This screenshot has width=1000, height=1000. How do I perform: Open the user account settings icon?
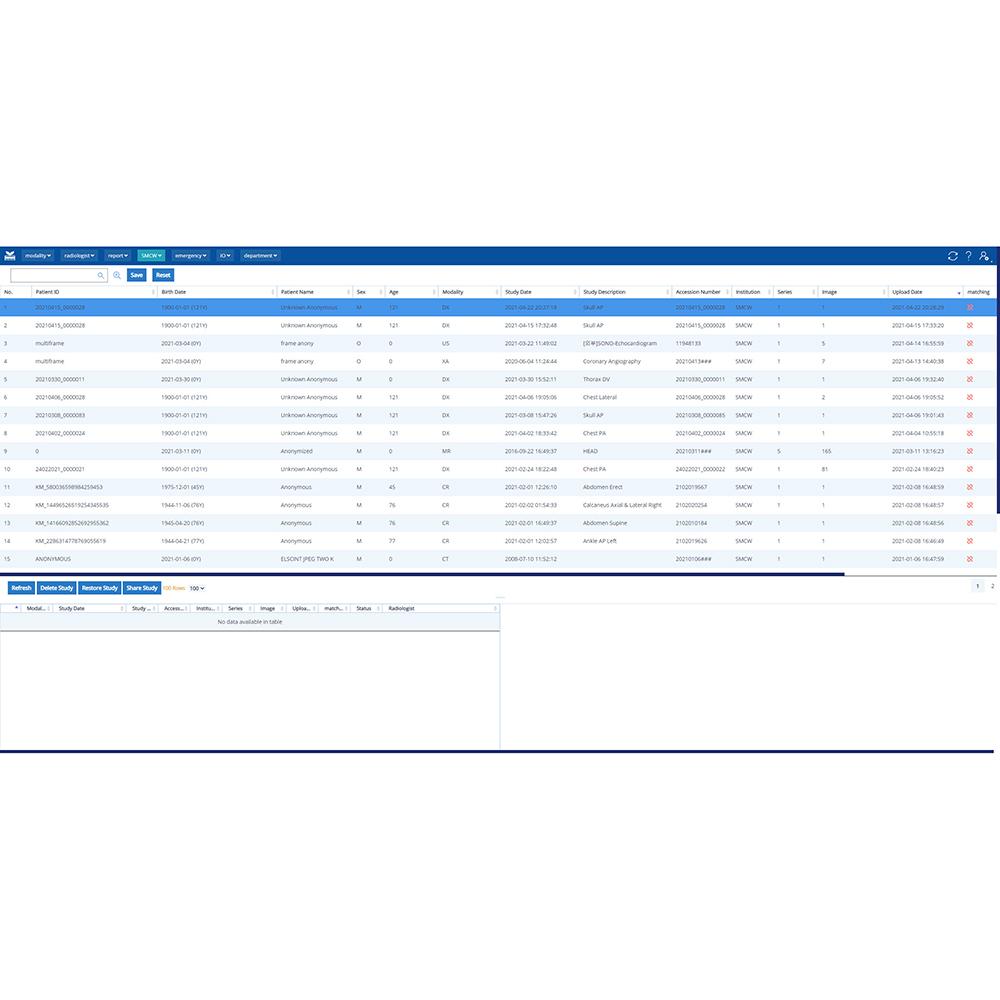[x=985, y=256]
